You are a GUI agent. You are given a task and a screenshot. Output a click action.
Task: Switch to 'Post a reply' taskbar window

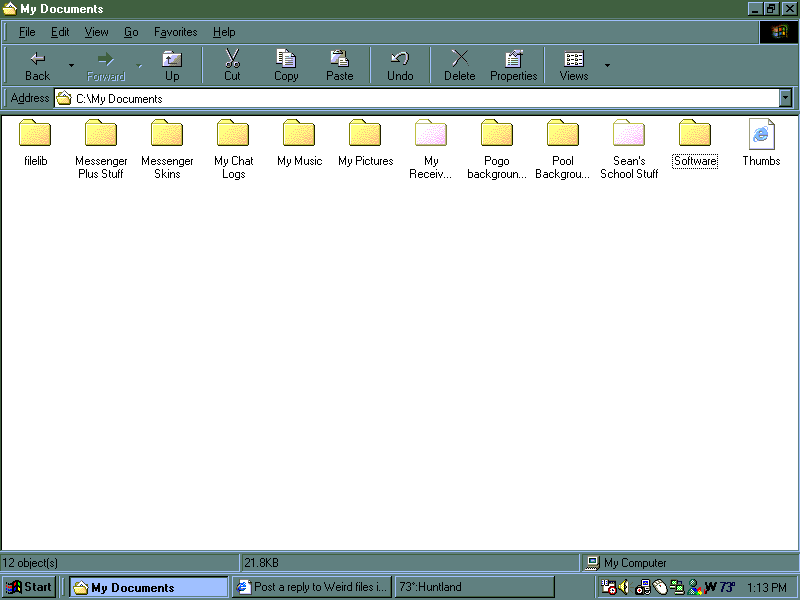(x=311, y=587)
